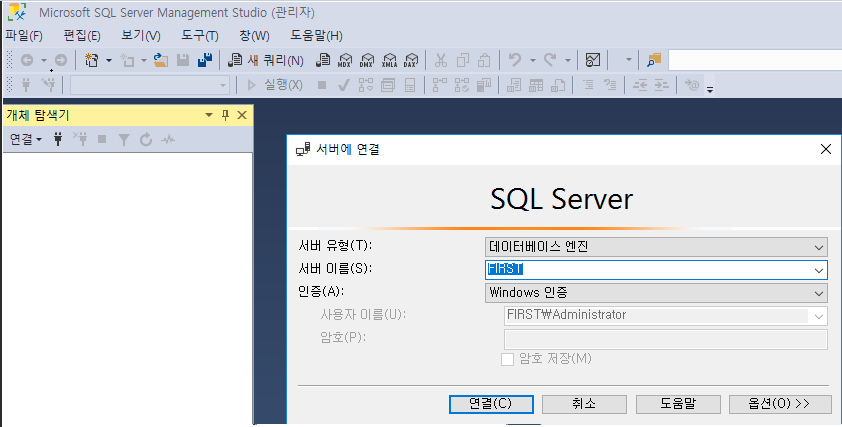842x427 pixels.
Task: Click the Object Explorer Stop square icon
Action: pyautogui.click(x=102, y=140)
